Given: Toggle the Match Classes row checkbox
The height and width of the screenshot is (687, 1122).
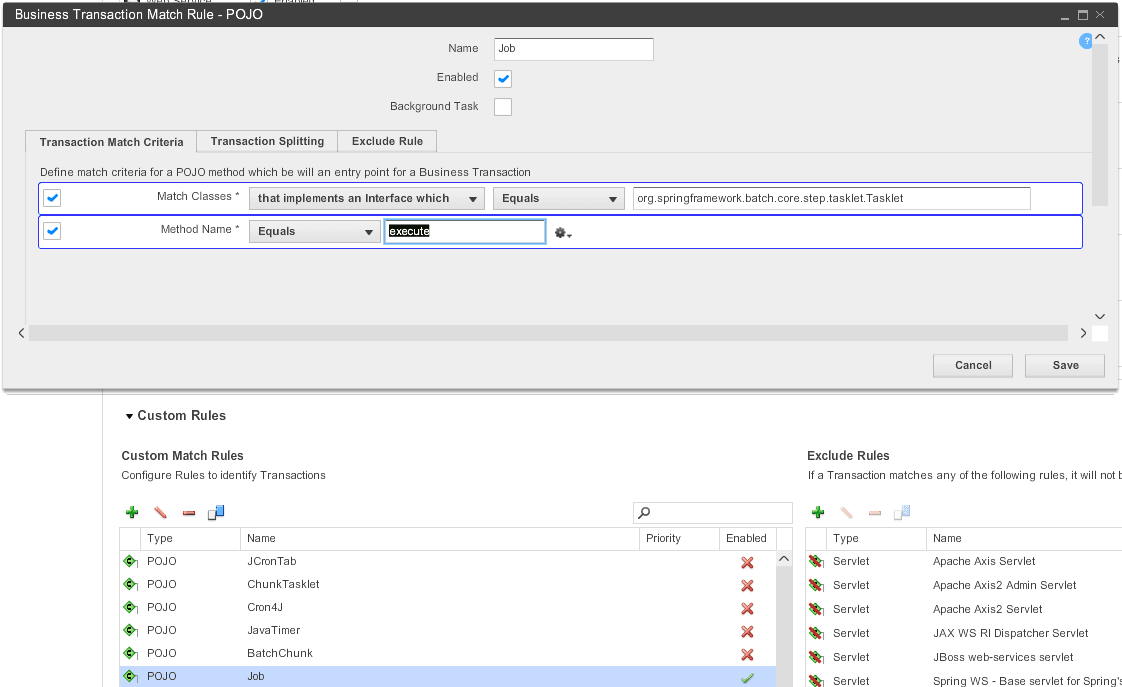Looking at the screenshot, I should tap(53, 198).
